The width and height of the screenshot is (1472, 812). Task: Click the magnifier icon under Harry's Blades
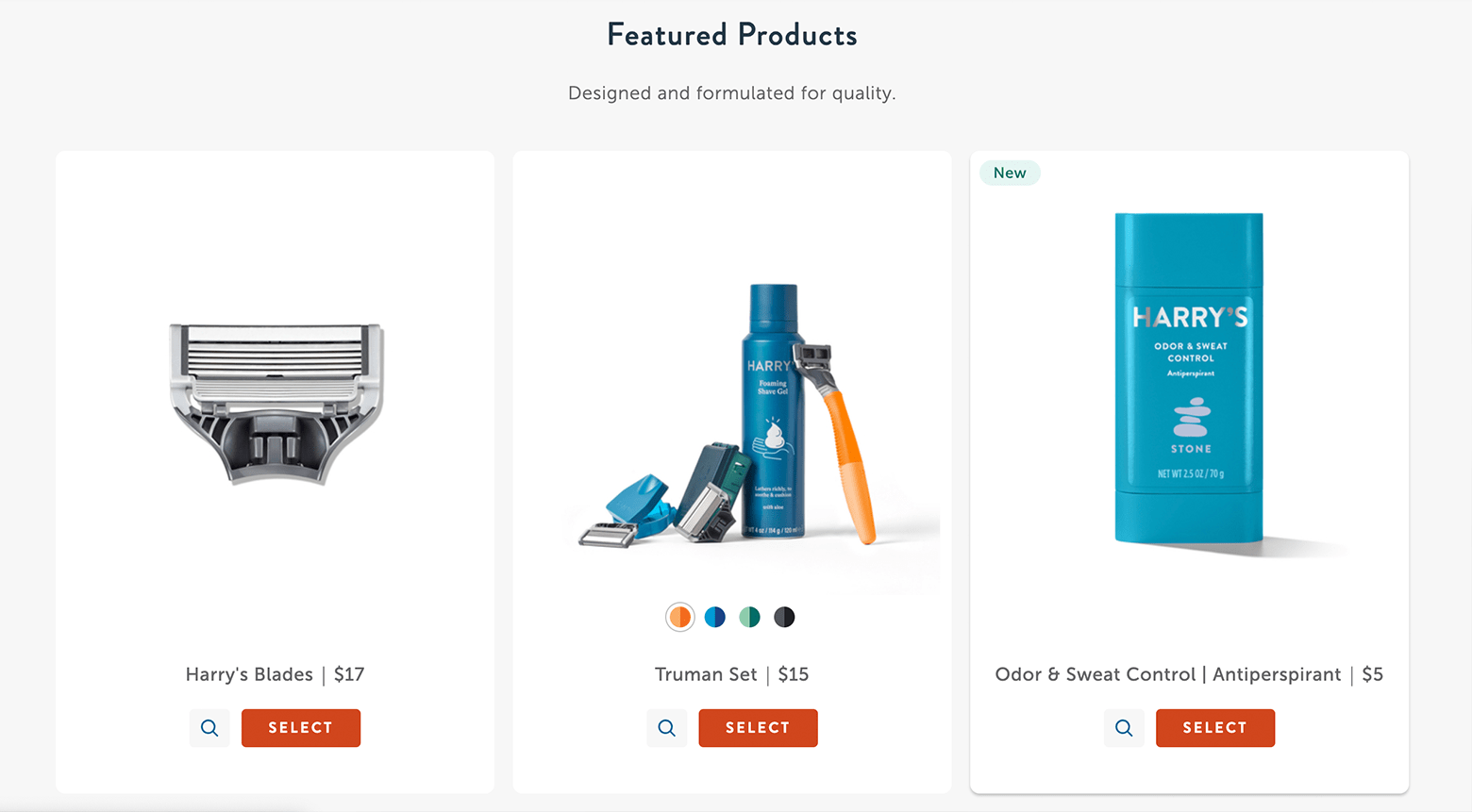coord(209,727)
